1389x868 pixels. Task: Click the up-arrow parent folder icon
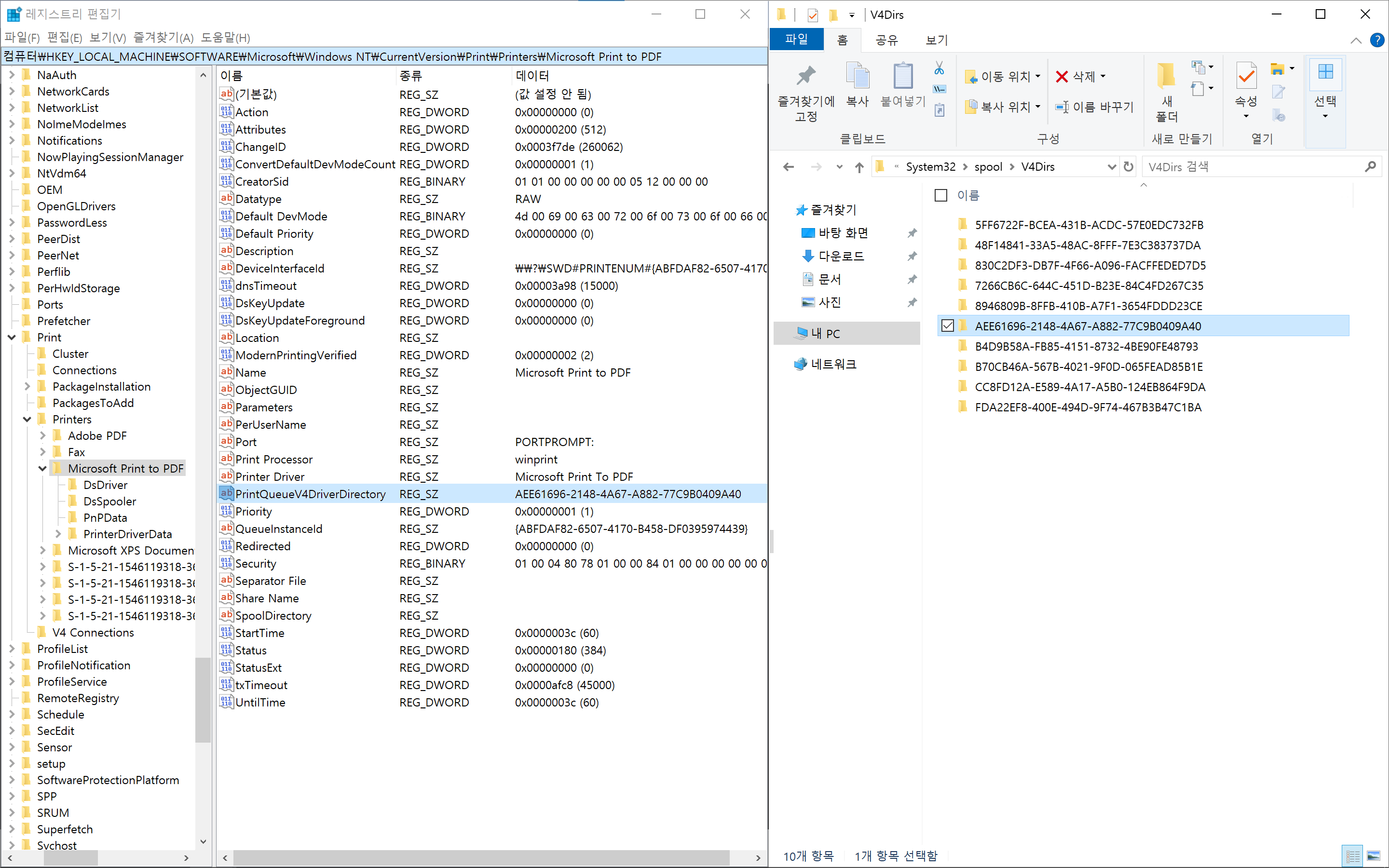[859, 167]
